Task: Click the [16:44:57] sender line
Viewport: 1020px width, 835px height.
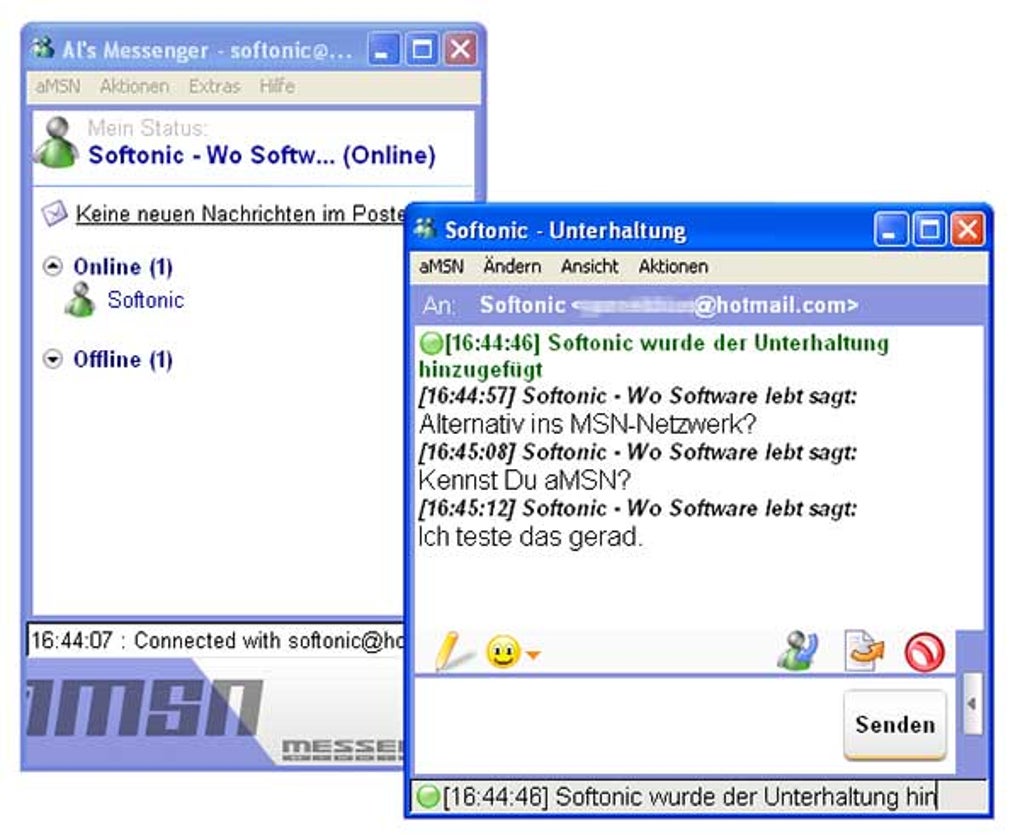Action: tap(638, 395)
